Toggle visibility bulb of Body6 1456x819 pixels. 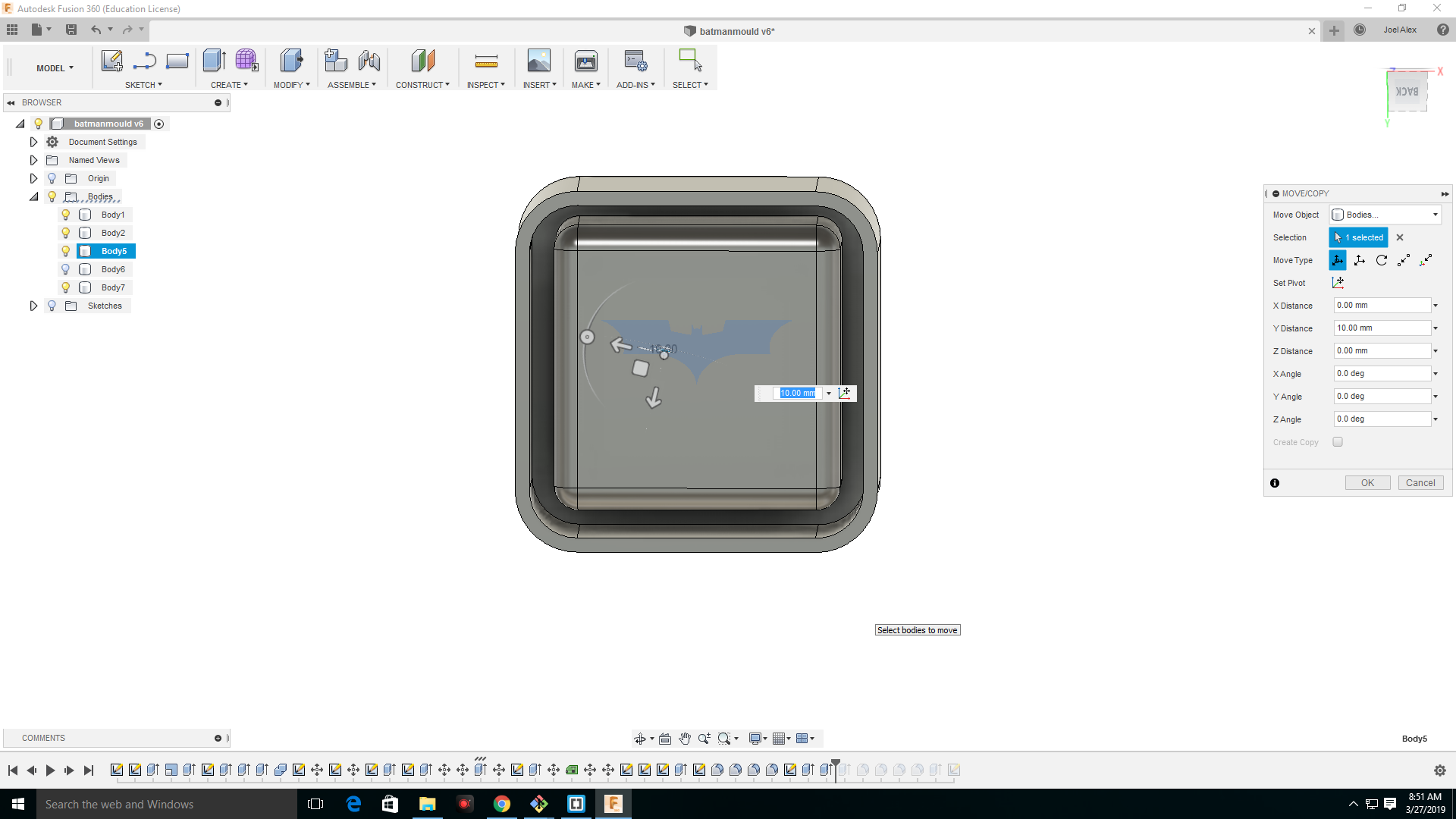[x=66, y=269]
